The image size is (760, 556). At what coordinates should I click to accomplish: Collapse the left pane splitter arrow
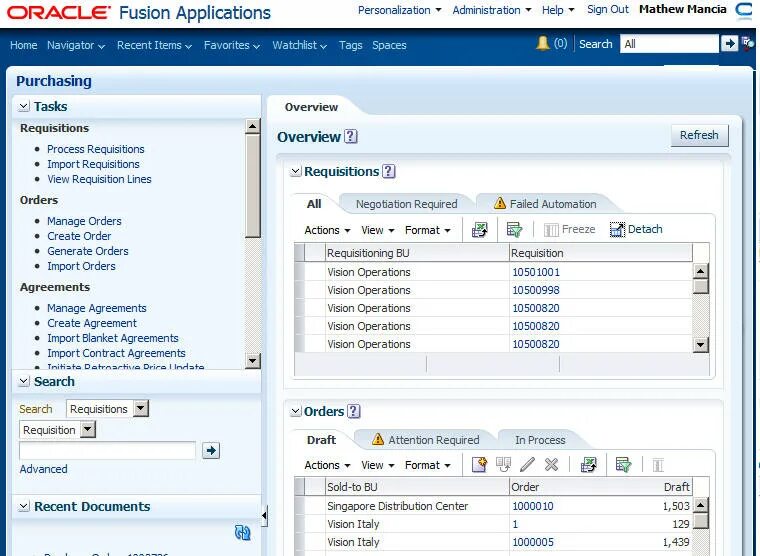coord(264,515)
